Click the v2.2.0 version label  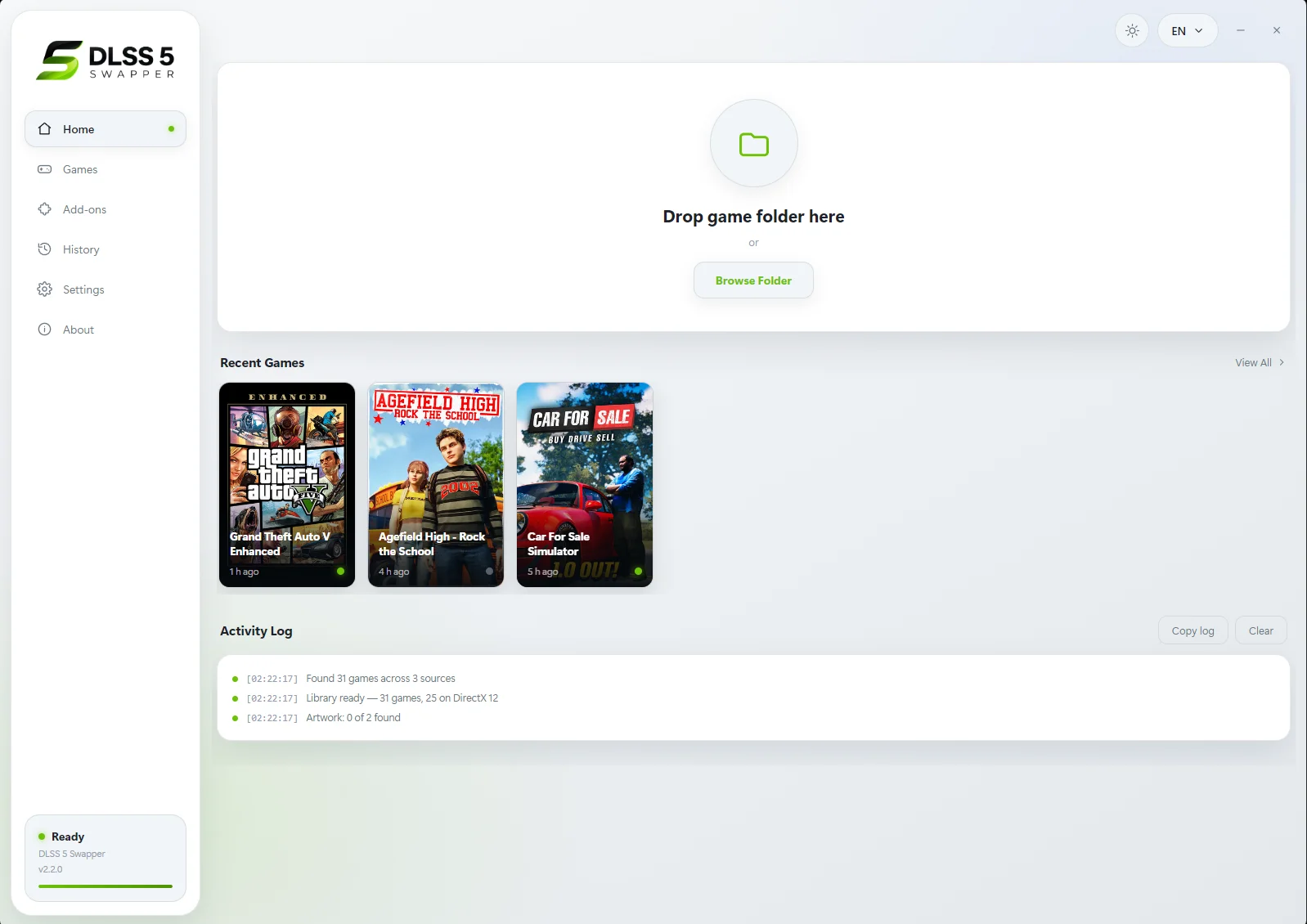tap(50, 869)
